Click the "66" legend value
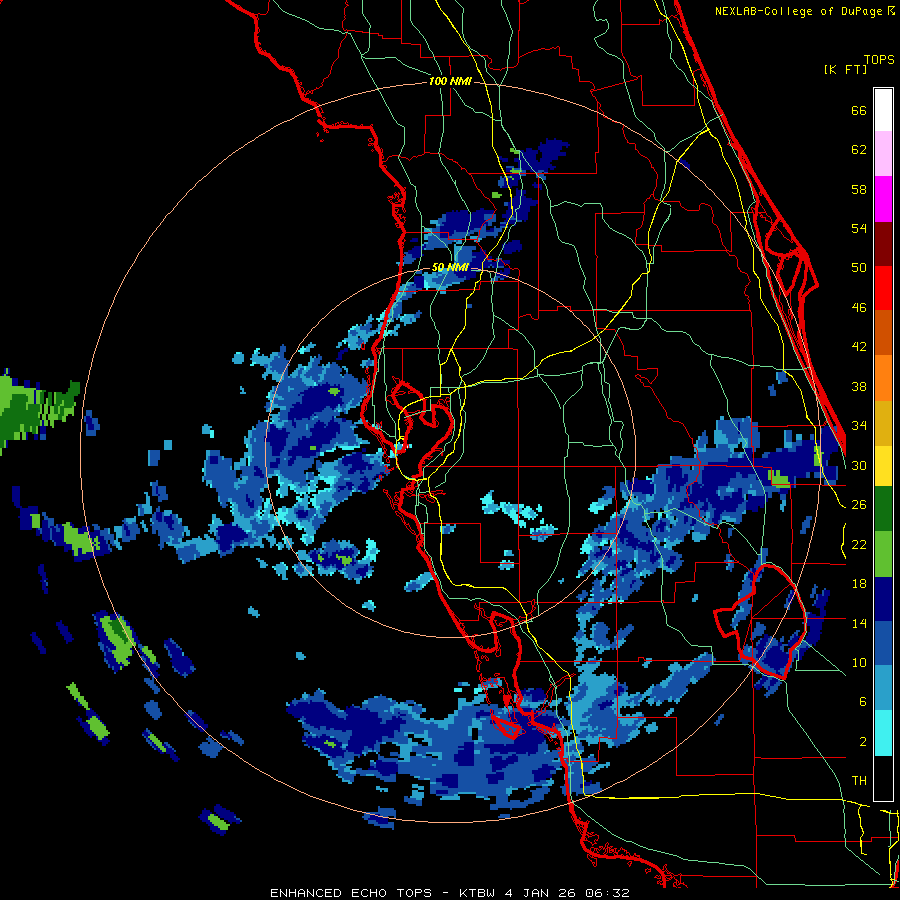900x900 pixels. [859, 110]
